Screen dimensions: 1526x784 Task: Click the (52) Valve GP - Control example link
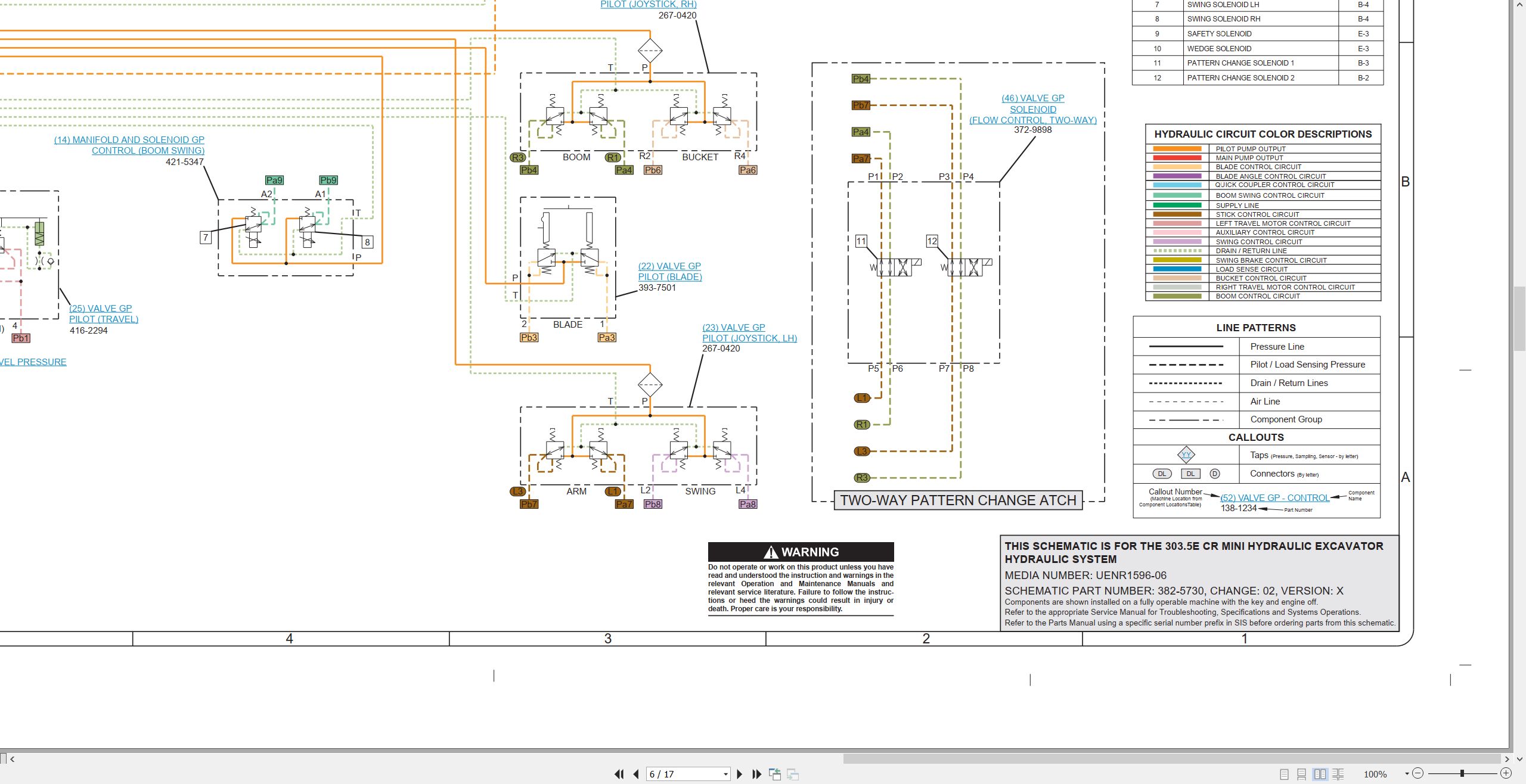1274,497
